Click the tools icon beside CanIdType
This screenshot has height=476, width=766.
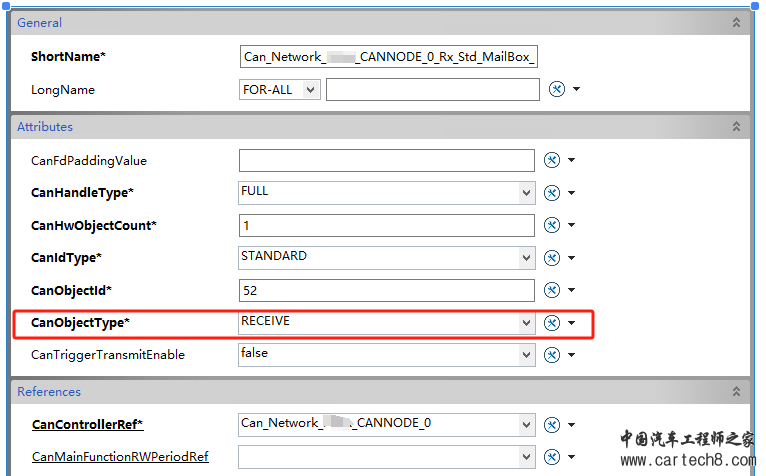[x=551, y=258]
